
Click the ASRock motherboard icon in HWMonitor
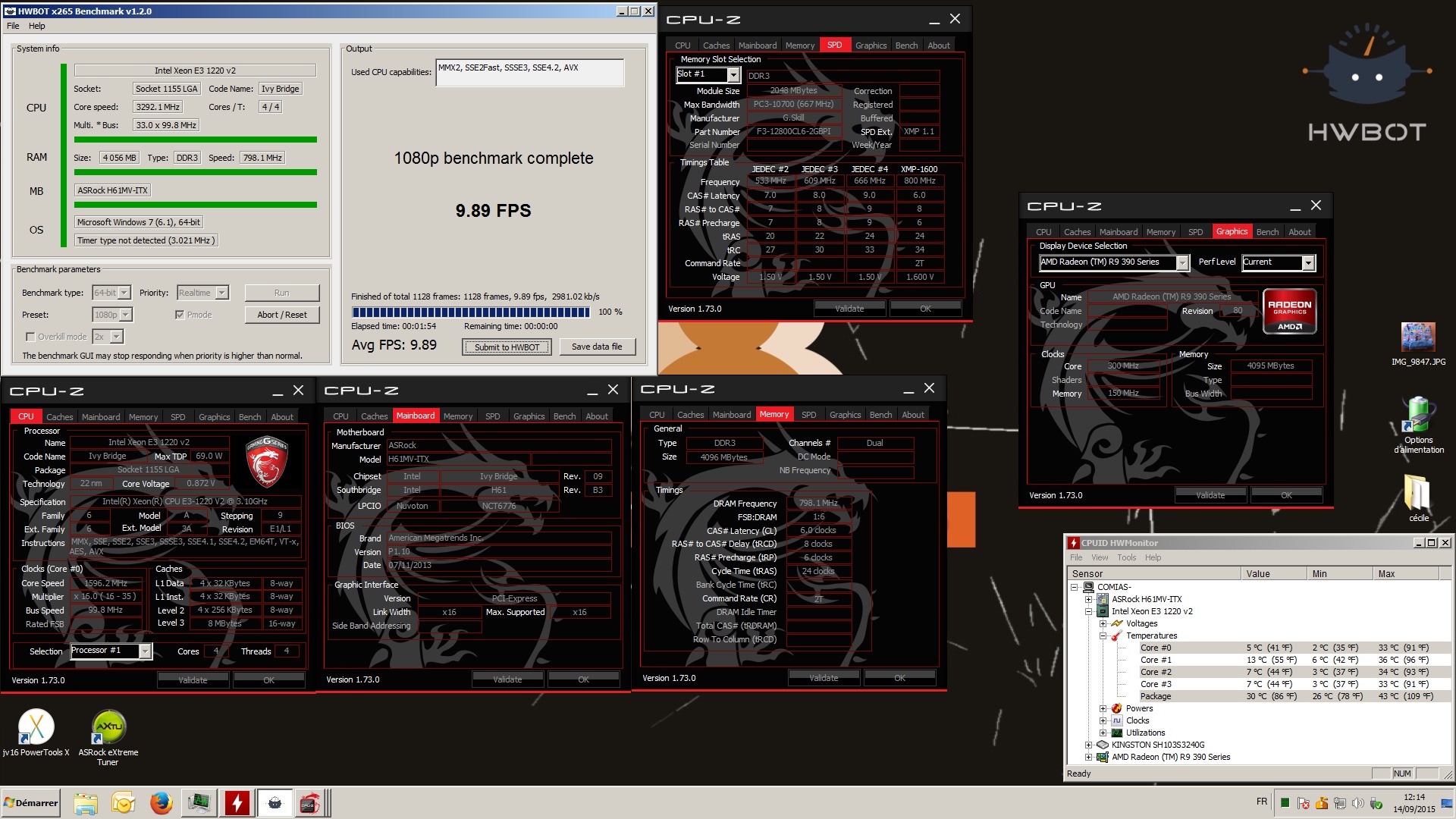click(x=1103, y=599)
